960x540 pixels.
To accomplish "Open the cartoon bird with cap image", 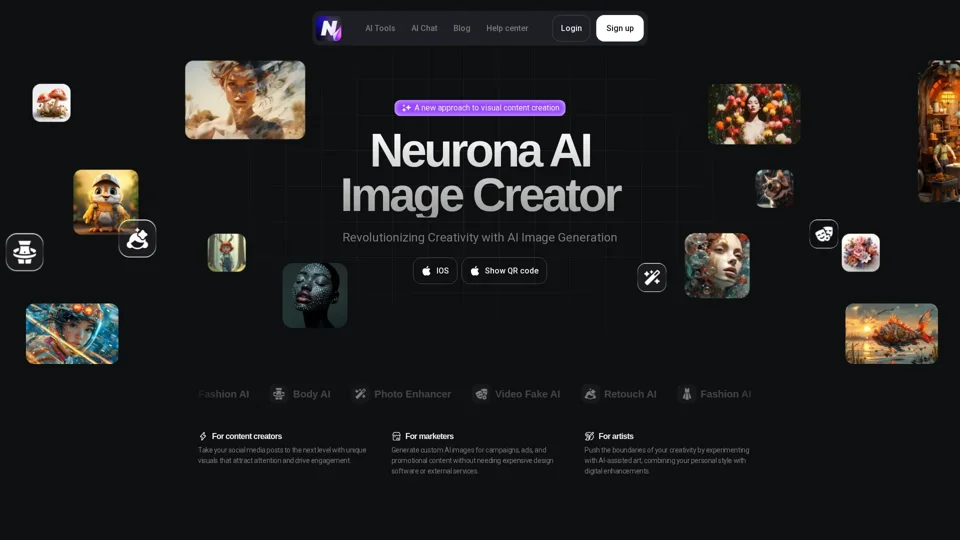I will (x=106, y=201).
